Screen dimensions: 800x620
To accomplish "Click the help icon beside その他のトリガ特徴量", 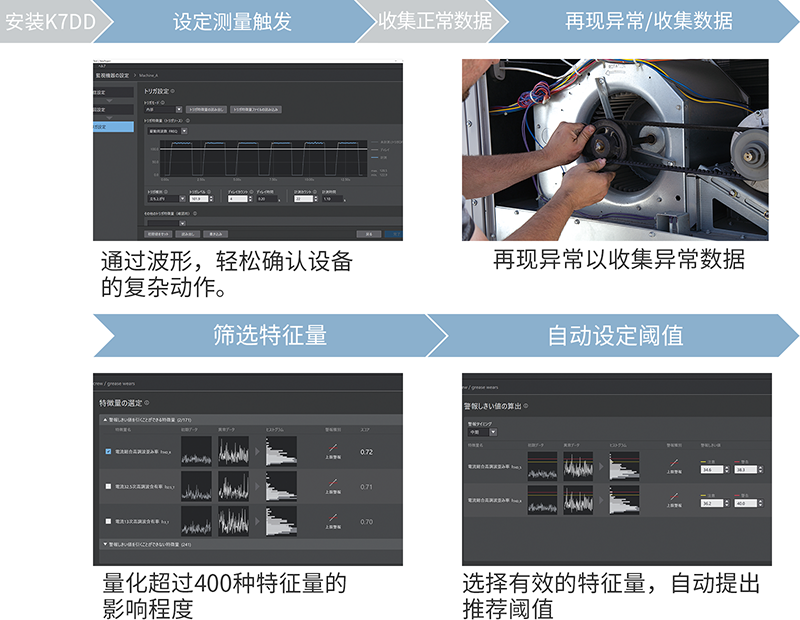I will (193, 213).
